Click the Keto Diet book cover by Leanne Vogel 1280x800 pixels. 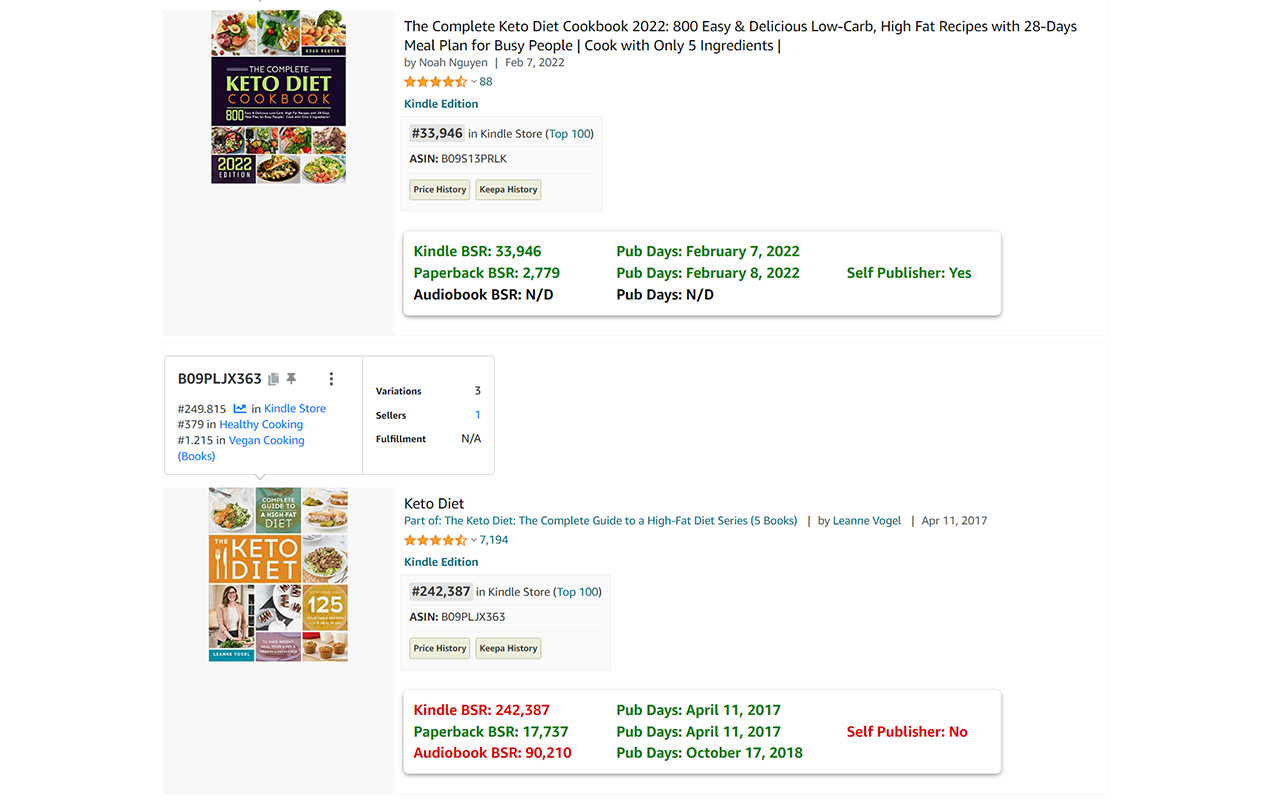279,574
